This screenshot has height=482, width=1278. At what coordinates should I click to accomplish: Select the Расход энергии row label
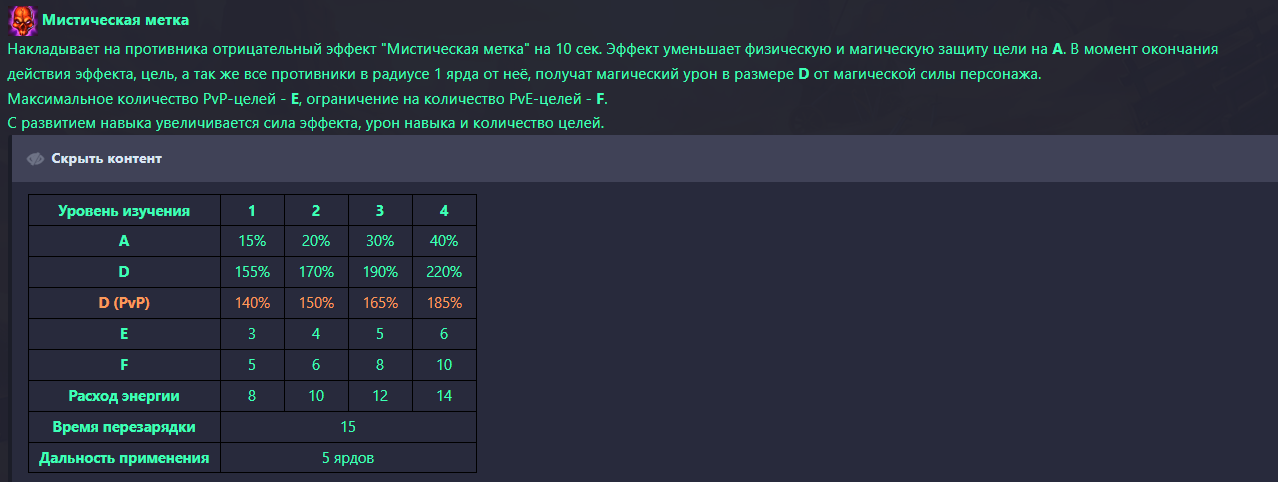124,396
